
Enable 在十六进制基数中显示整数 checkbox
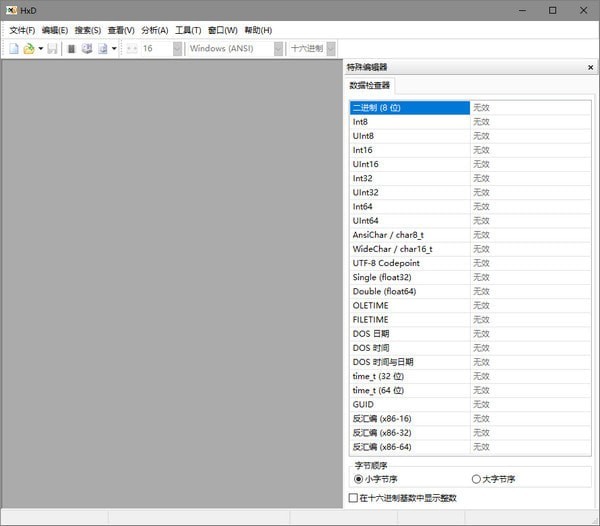click(353, 497)
